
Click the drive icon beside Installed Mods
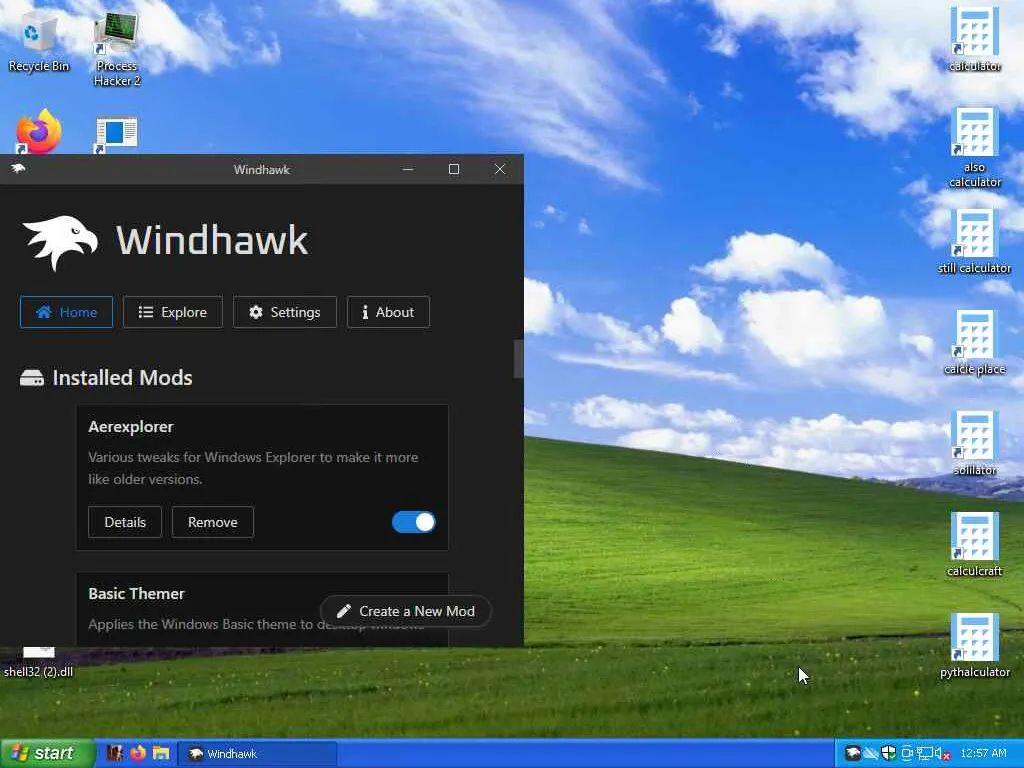click(31, 377)
